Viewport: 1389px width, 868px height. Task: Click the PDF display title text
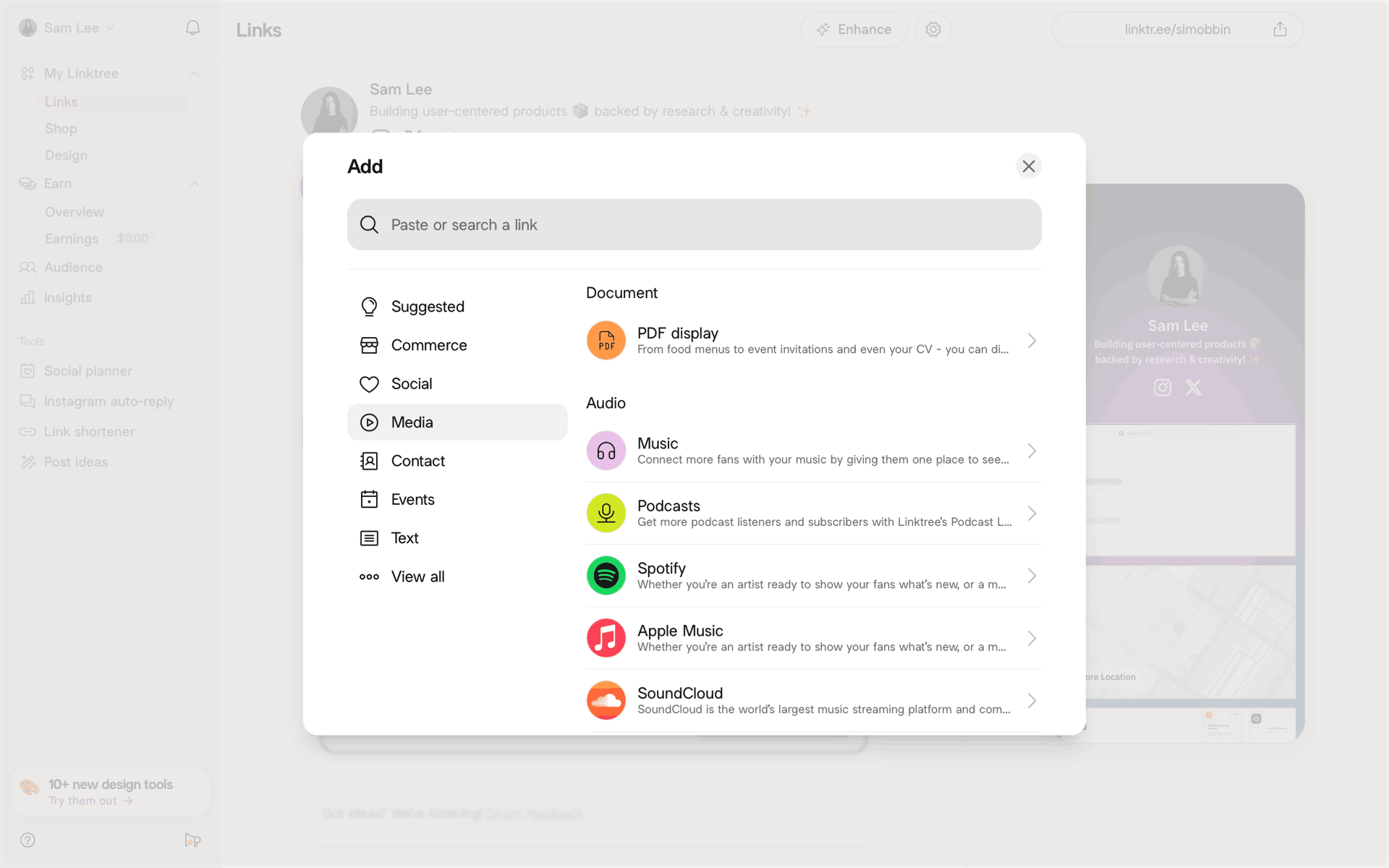pos(677,333)
